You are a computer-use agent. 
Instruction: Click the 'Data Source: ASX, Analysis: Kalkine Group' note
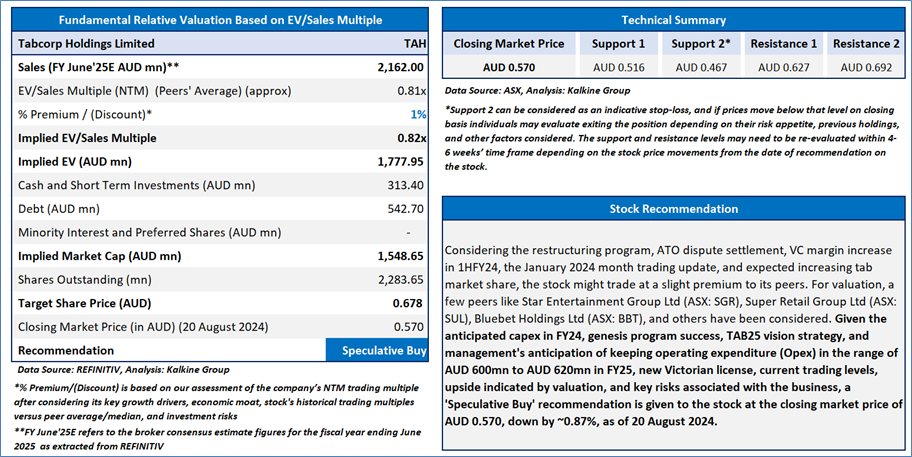point(537,91)
